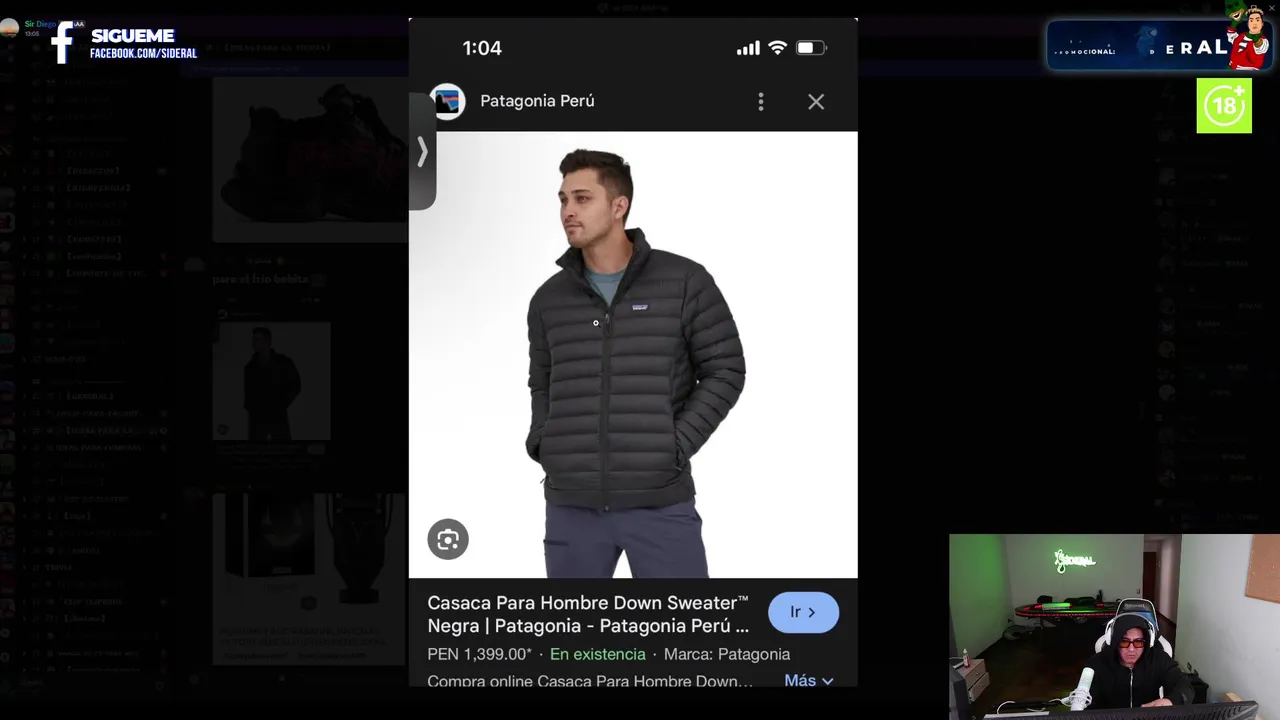Image resolution: width=1280 pixels, height=720 pixels.
Task: Click the green 18+ badge
Action: pos(1224,106)
